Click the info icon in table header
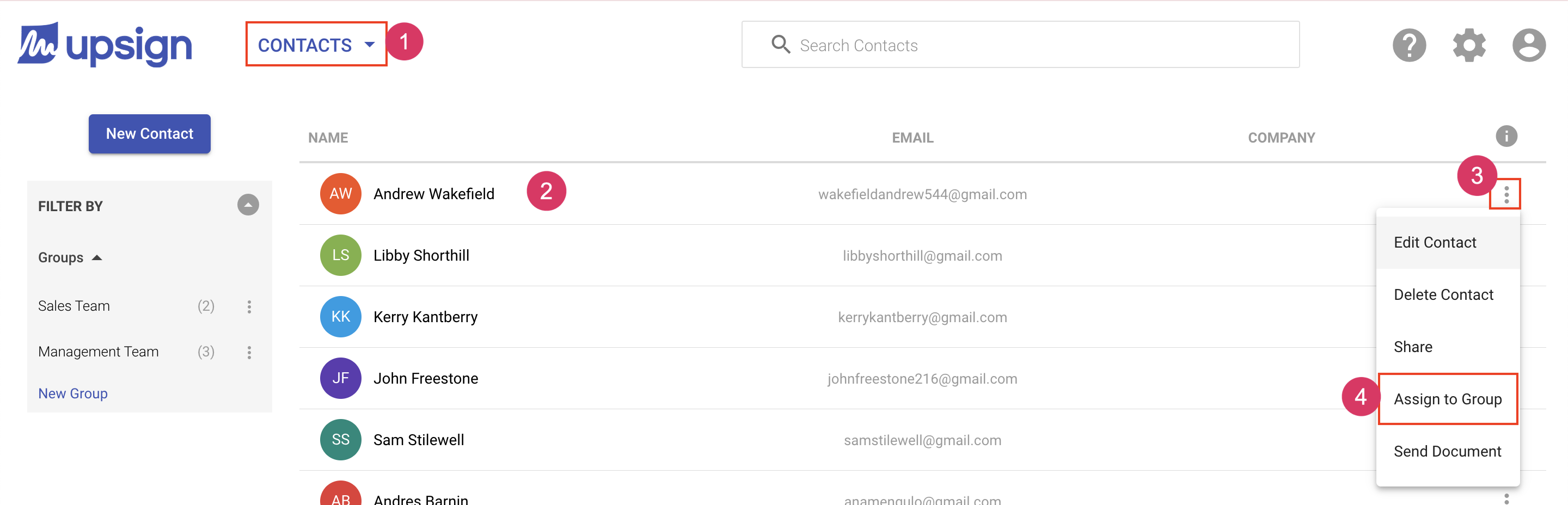Viewport: 1568px width, 505px height. click(x=1506, y=136)
